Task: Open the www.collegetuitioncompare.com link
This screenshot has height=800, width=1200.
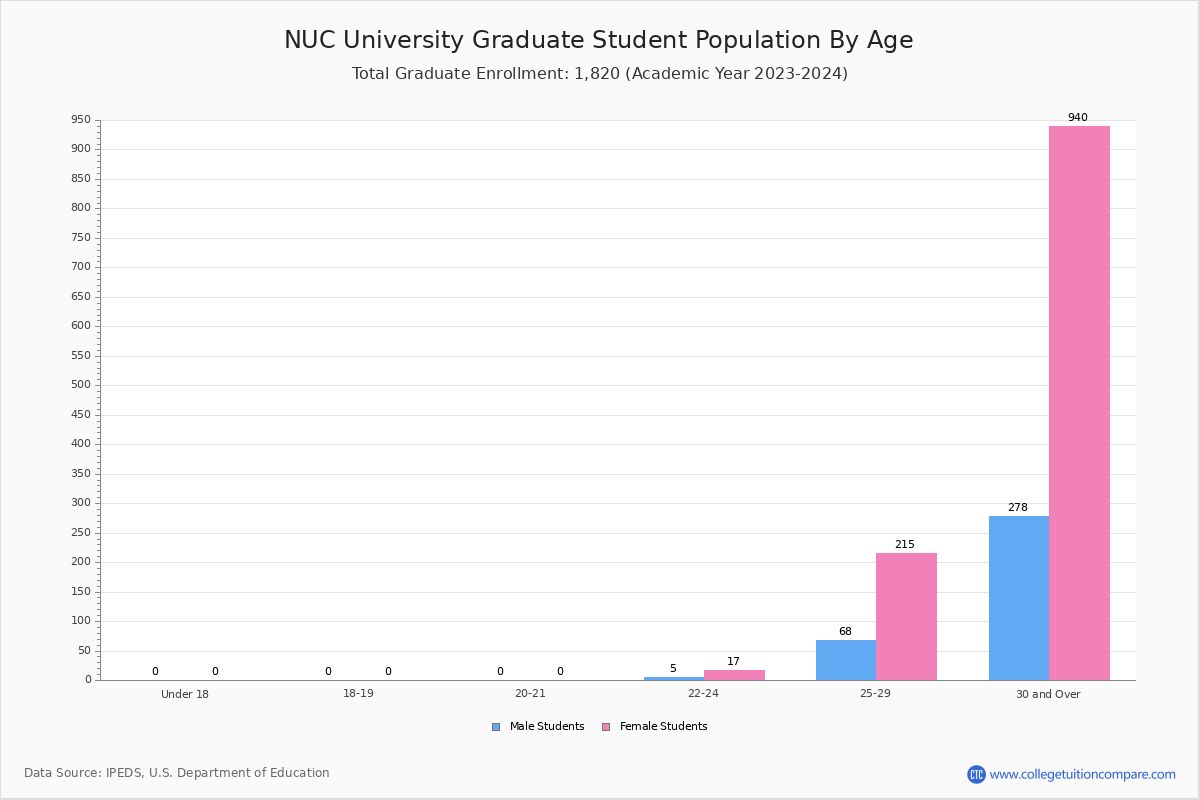Action: tap(1082, 774)
